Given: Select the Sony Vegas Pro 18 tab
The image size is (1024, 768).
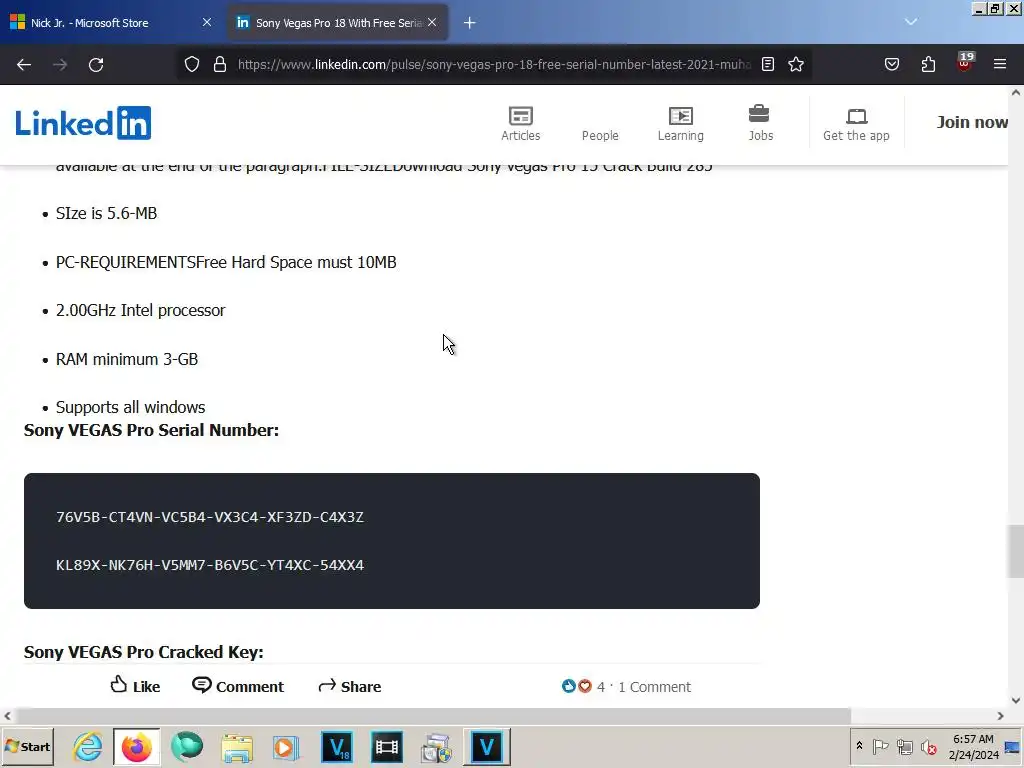Looking at the screenshot, I should coord(337,23).
